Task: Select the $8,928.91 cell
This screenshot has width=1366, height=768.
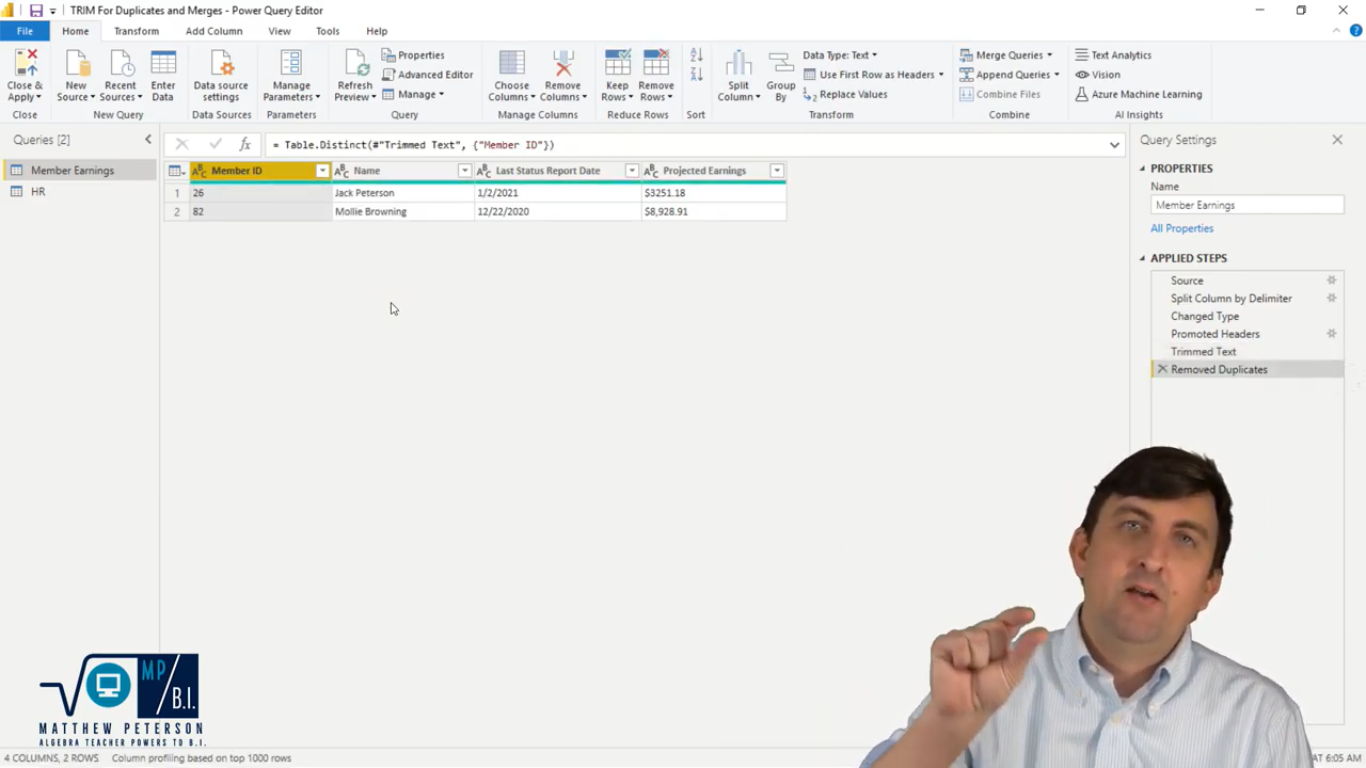Action: tap(713, 212)
